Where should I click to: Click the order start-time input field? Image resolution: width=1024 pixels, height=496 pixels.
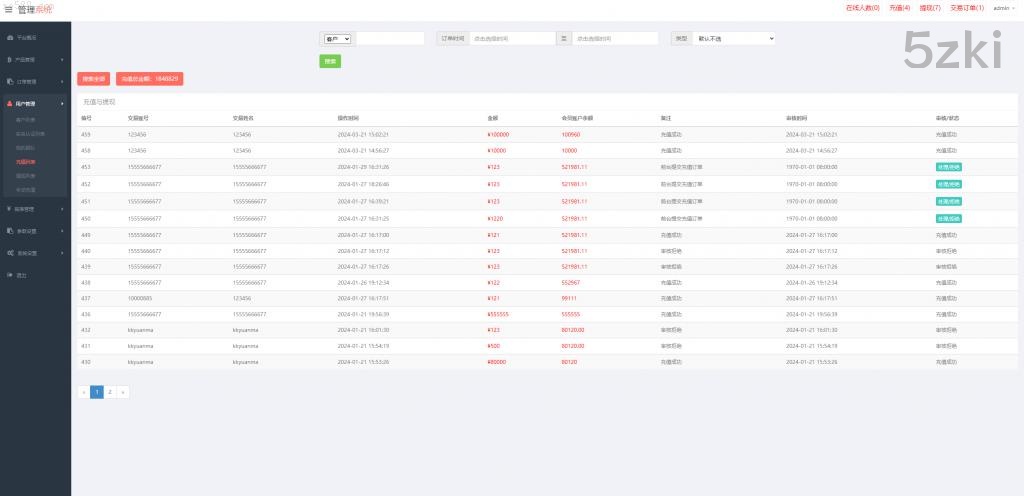click(511, 38)
